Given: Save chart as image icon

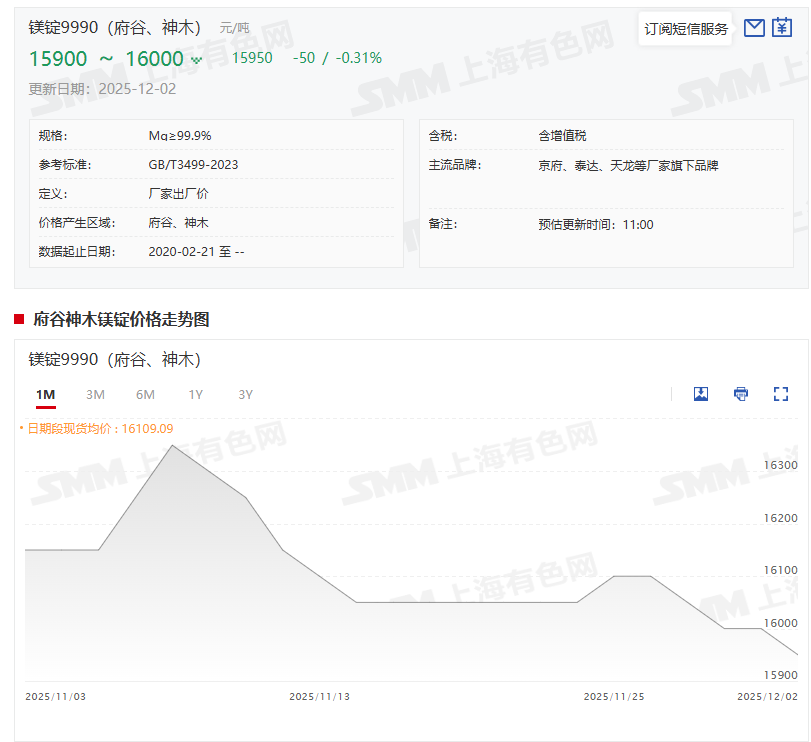Looking at the screenshot, I should click(x=701, y=394).
